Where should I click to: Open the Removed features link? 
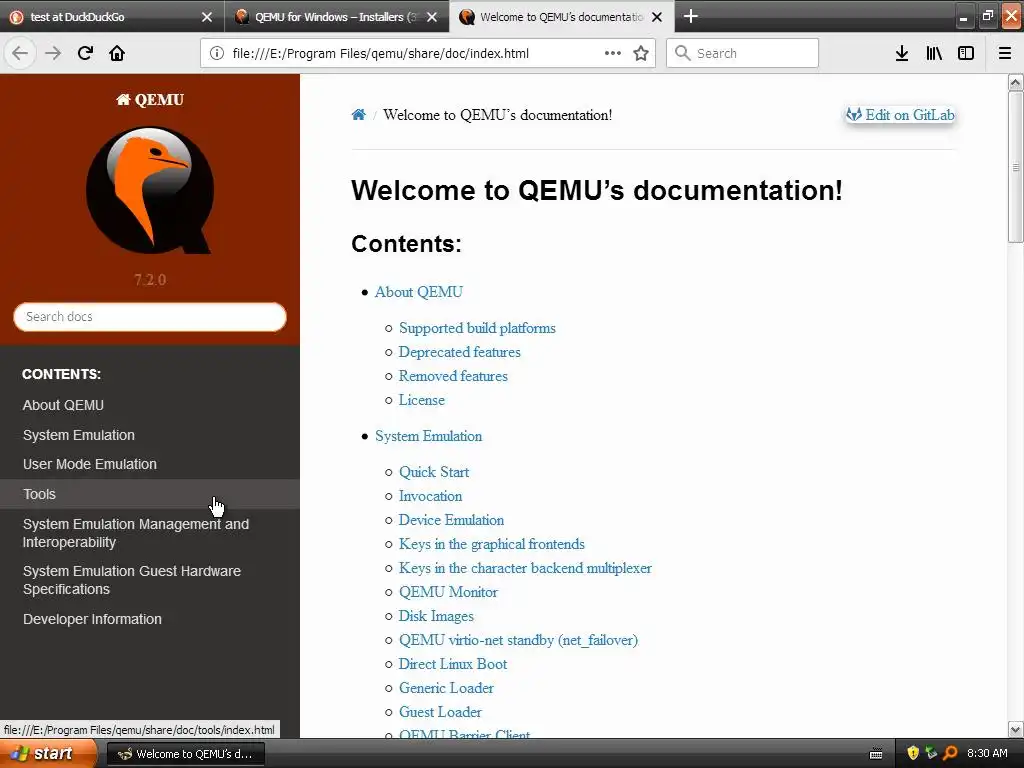(x=453, y=376)
